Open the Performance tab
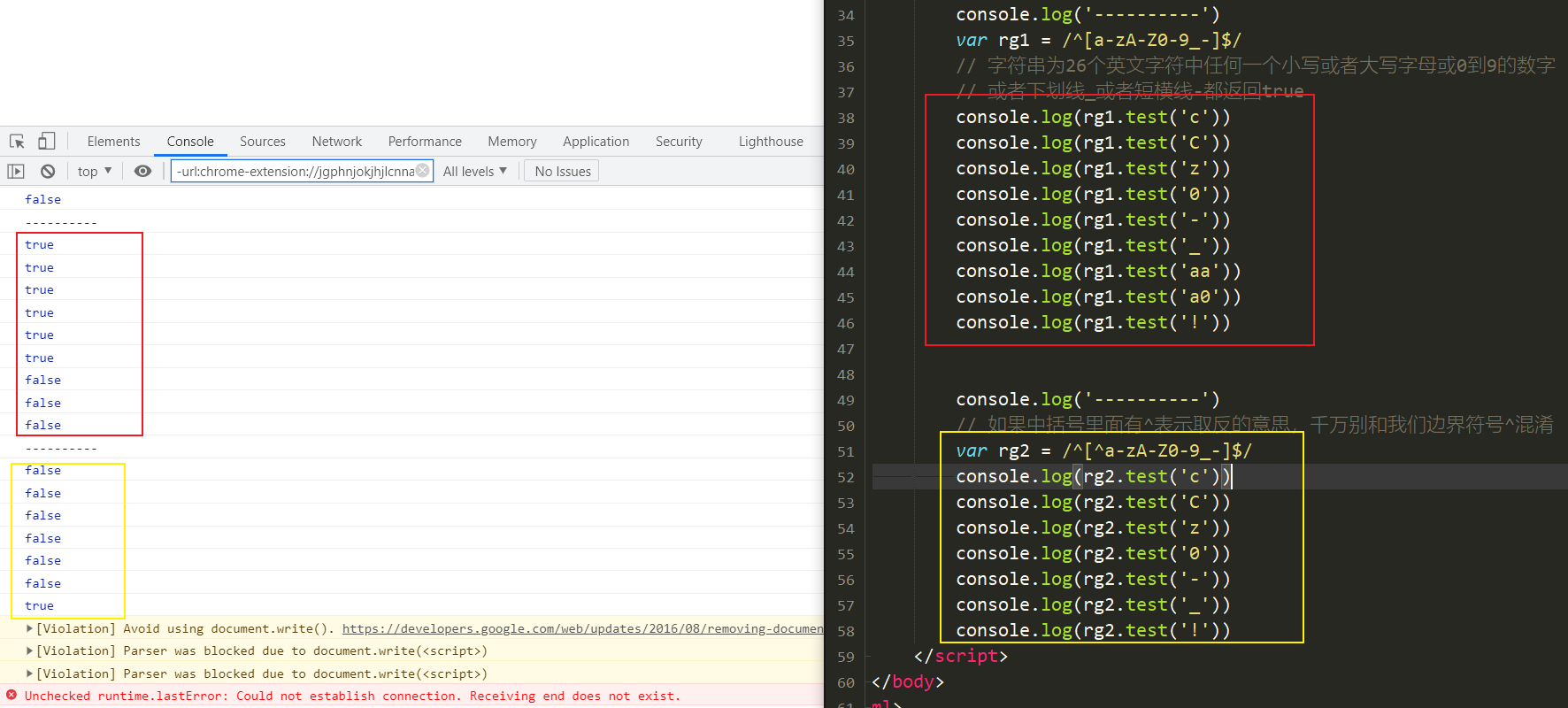This screenshot has height=708, width=1568. pos(425,142)
